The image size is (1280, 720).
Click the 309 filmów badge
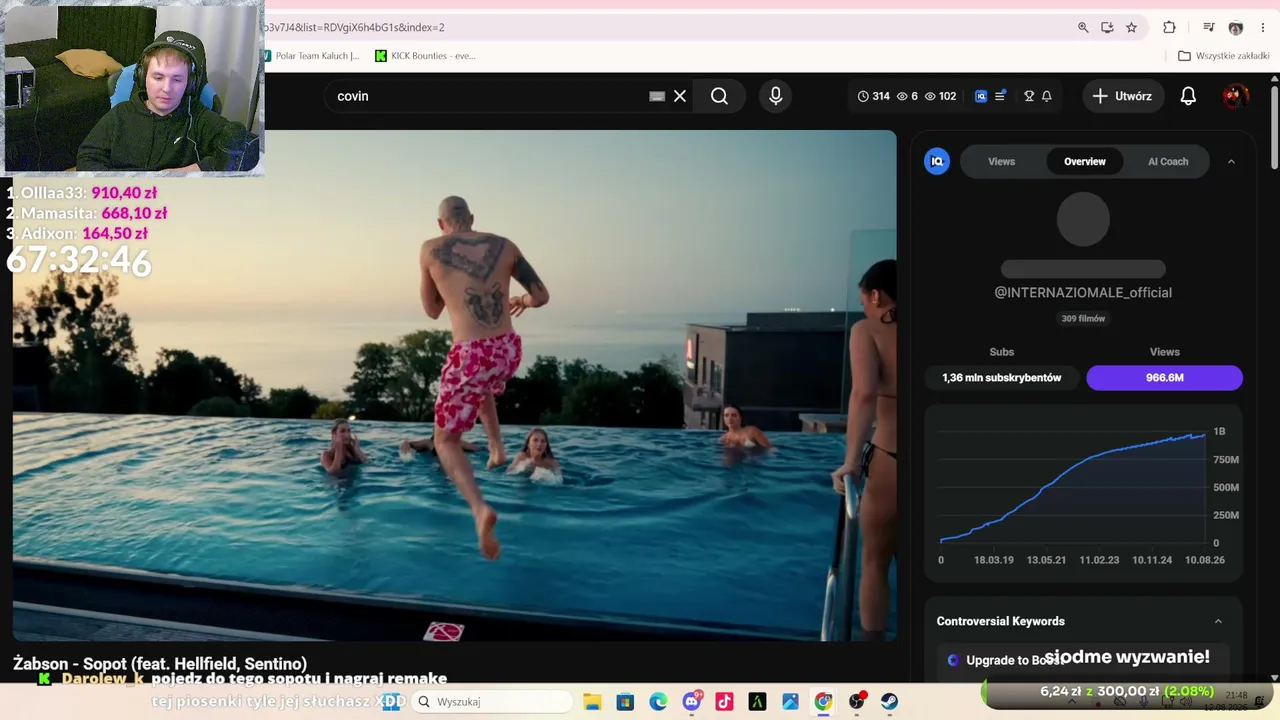pyautogui.click(x=1083, y=318)
